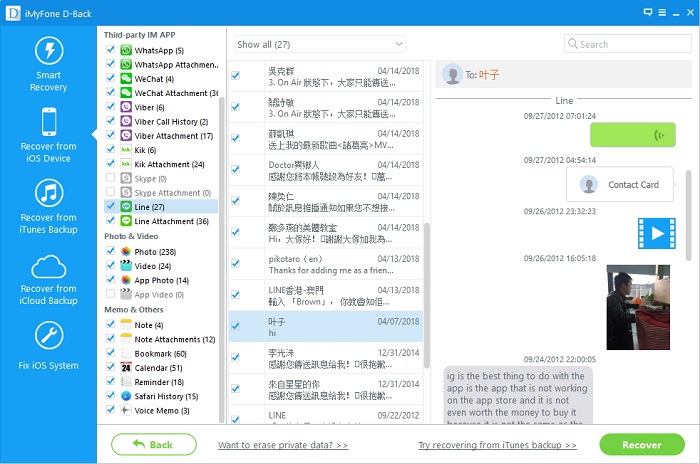700x464 pixels.
Task: Open the hamburger menu in title bar
Action: (662, 13)
